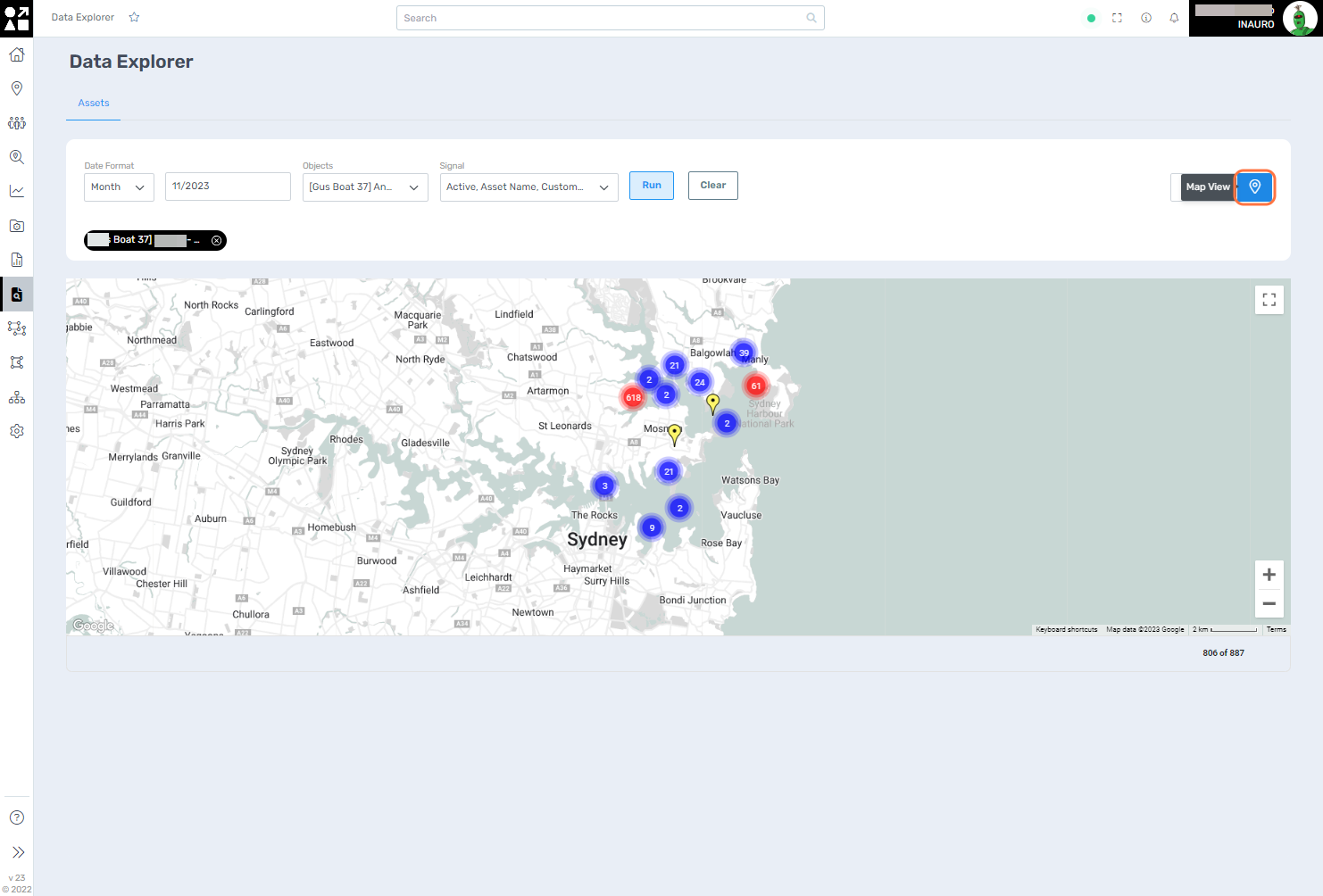The height and width of the screenshot is (896, 1323).
Task: Click the Data Explorer breadcrumb title
Action: point(83,17)
